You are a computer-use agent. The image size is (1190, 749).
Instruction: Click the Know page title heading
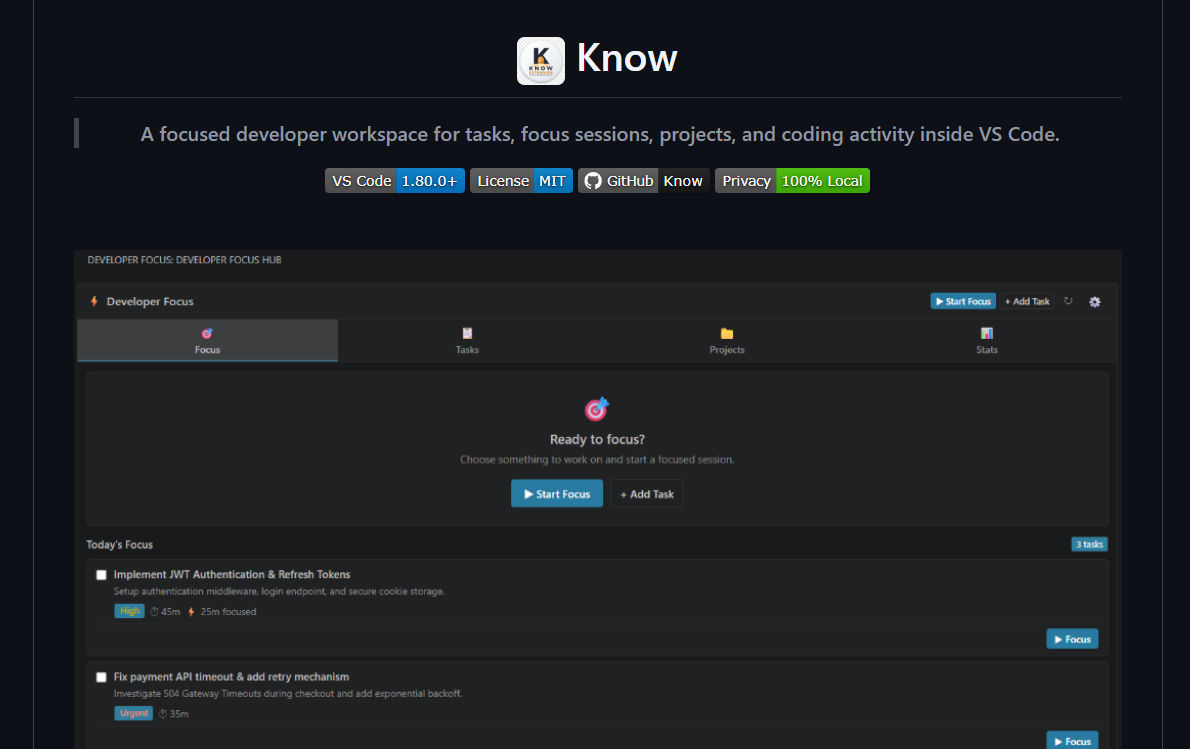(627, 58)
